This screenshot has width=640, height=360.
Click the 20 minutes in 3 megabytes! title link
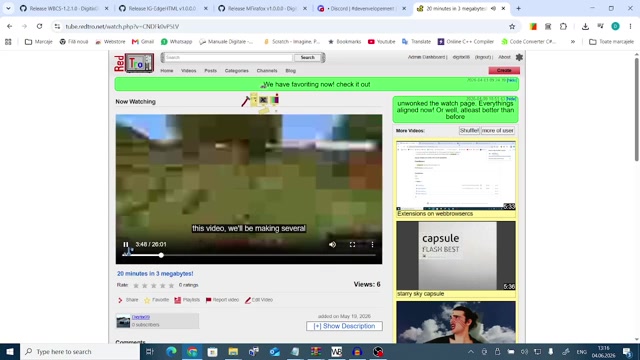(155, 273)
